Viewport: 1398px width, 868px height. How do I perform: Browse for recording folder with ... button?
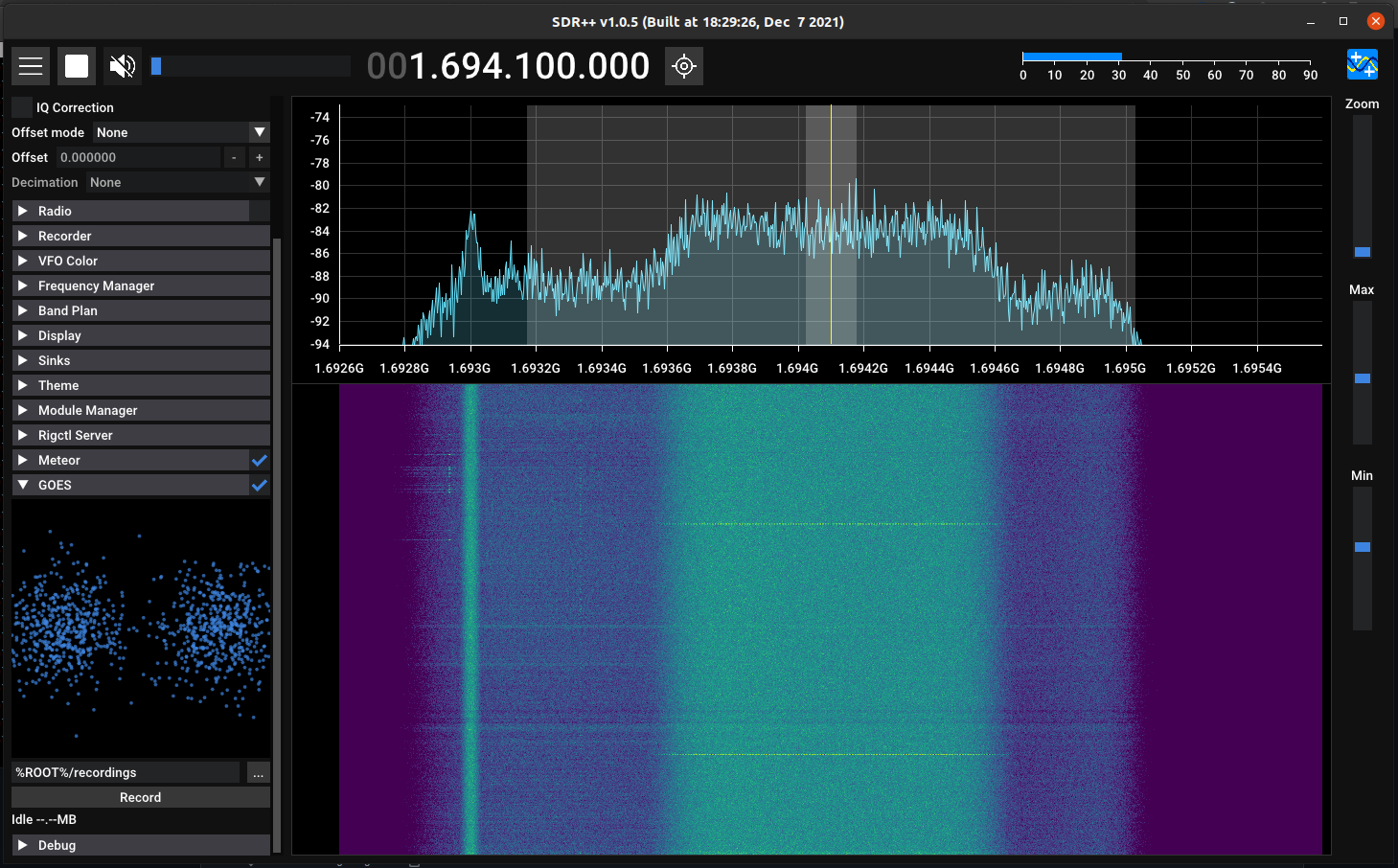tap(259, 772)
